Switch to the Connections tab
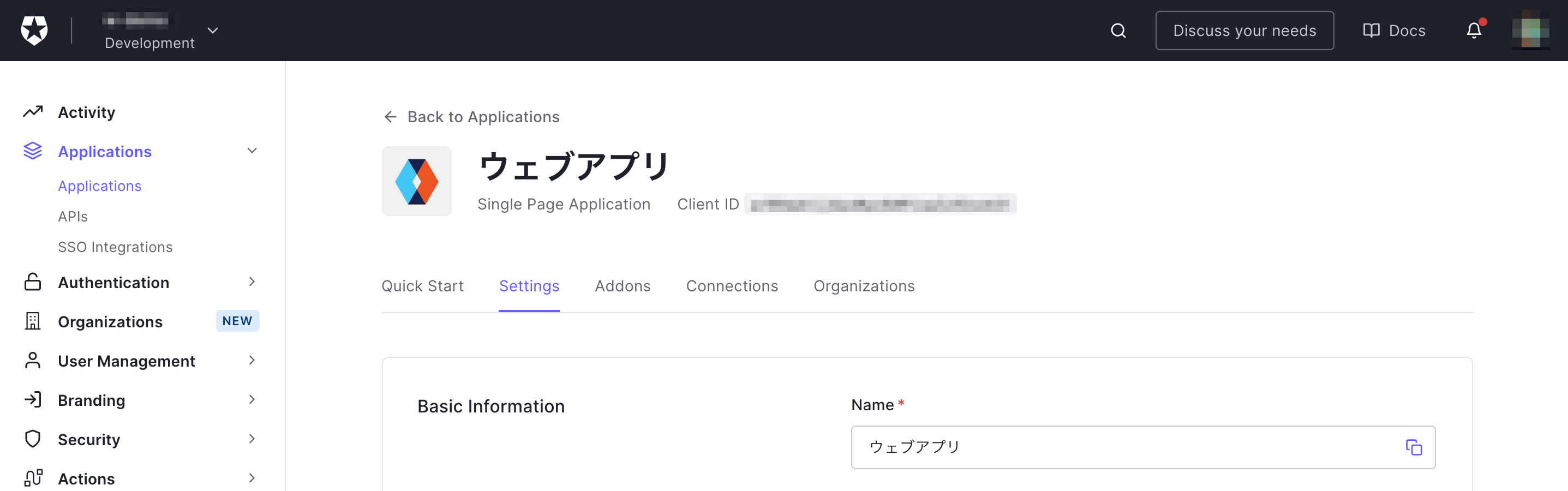 (x=732, y=286)
